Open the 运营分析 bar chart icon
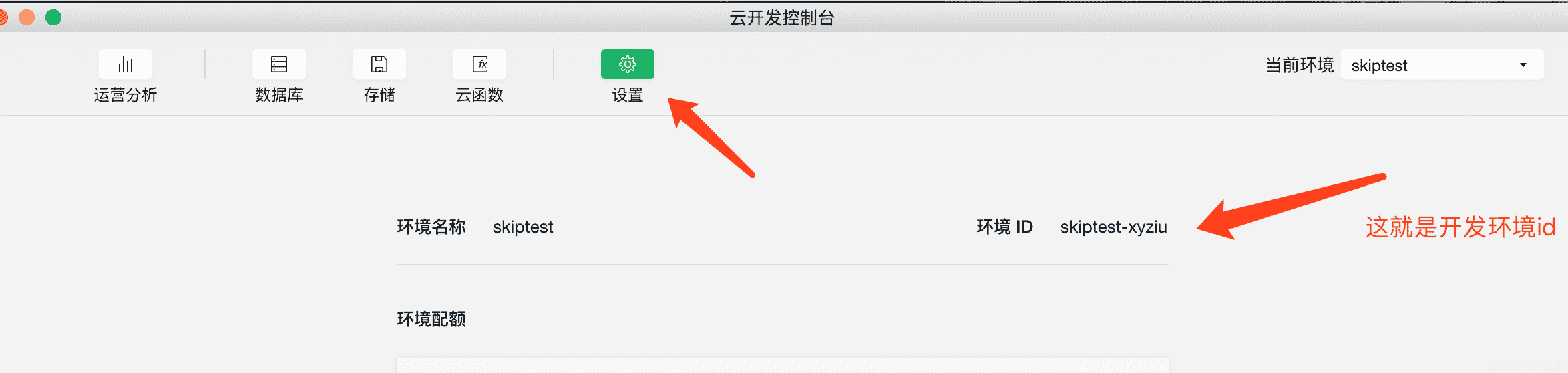The height and width of the screenshot is (373, 1568). click(126, 64)
